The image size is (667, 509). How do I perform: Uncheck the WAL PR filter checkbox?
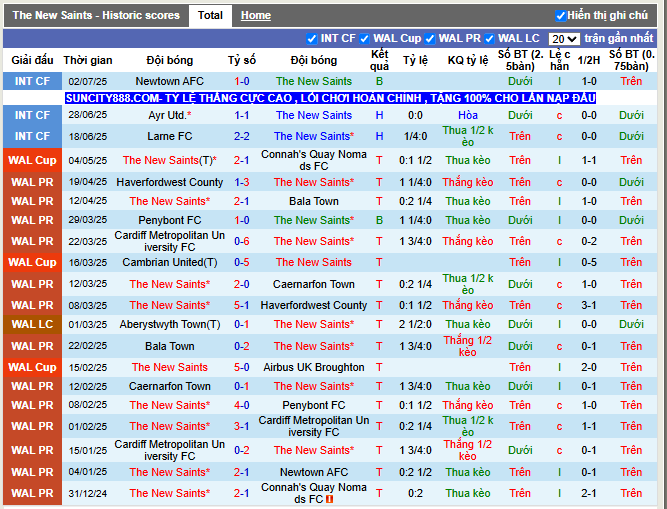[x=430, y=39]
